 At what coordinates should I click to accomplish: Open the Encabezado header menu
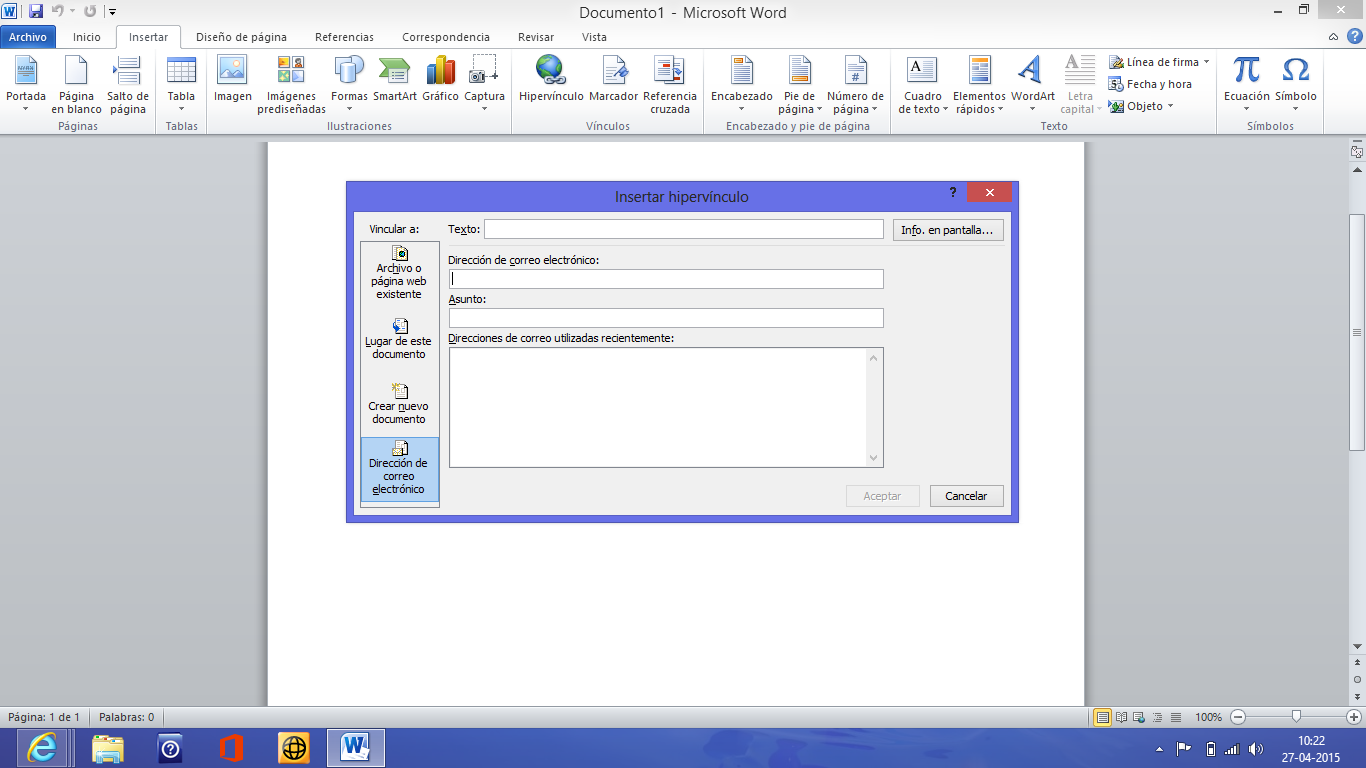pyautogui.click(x=742, y=84)
